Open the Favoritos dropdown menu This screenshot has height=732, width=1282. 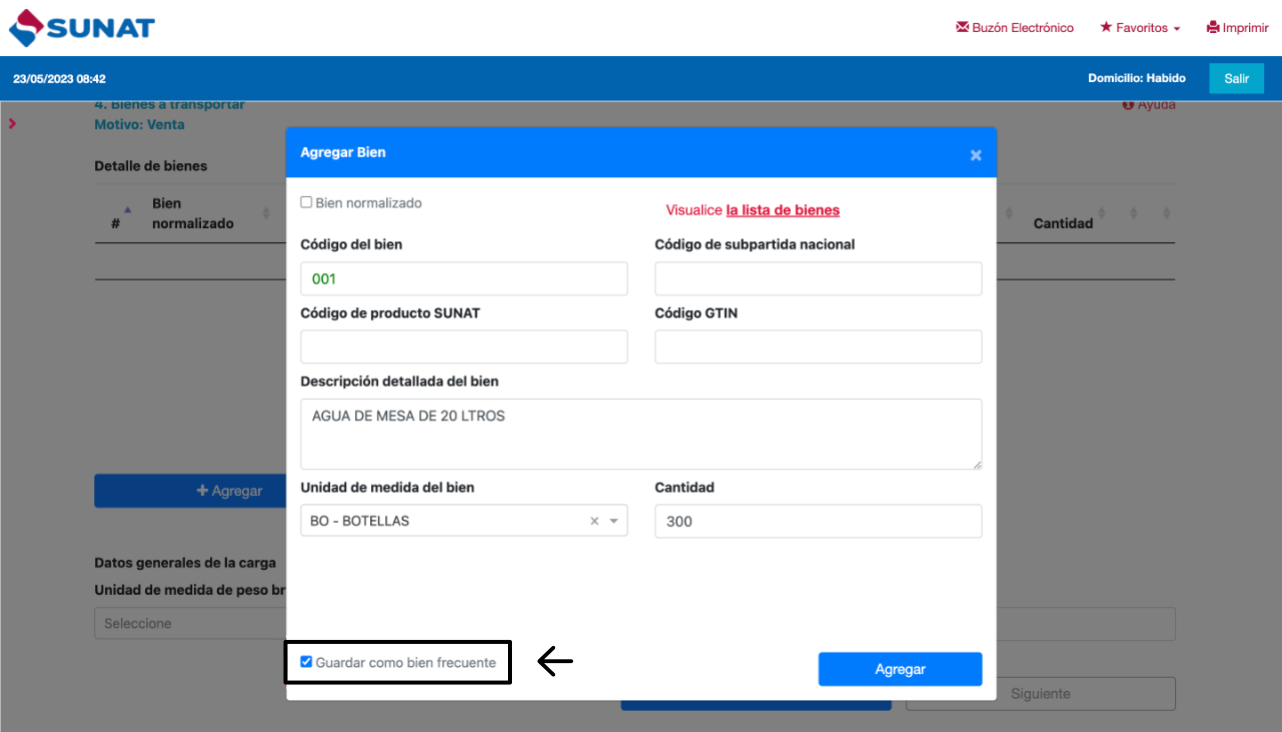pyautogui.click(x=1140, y=28)
